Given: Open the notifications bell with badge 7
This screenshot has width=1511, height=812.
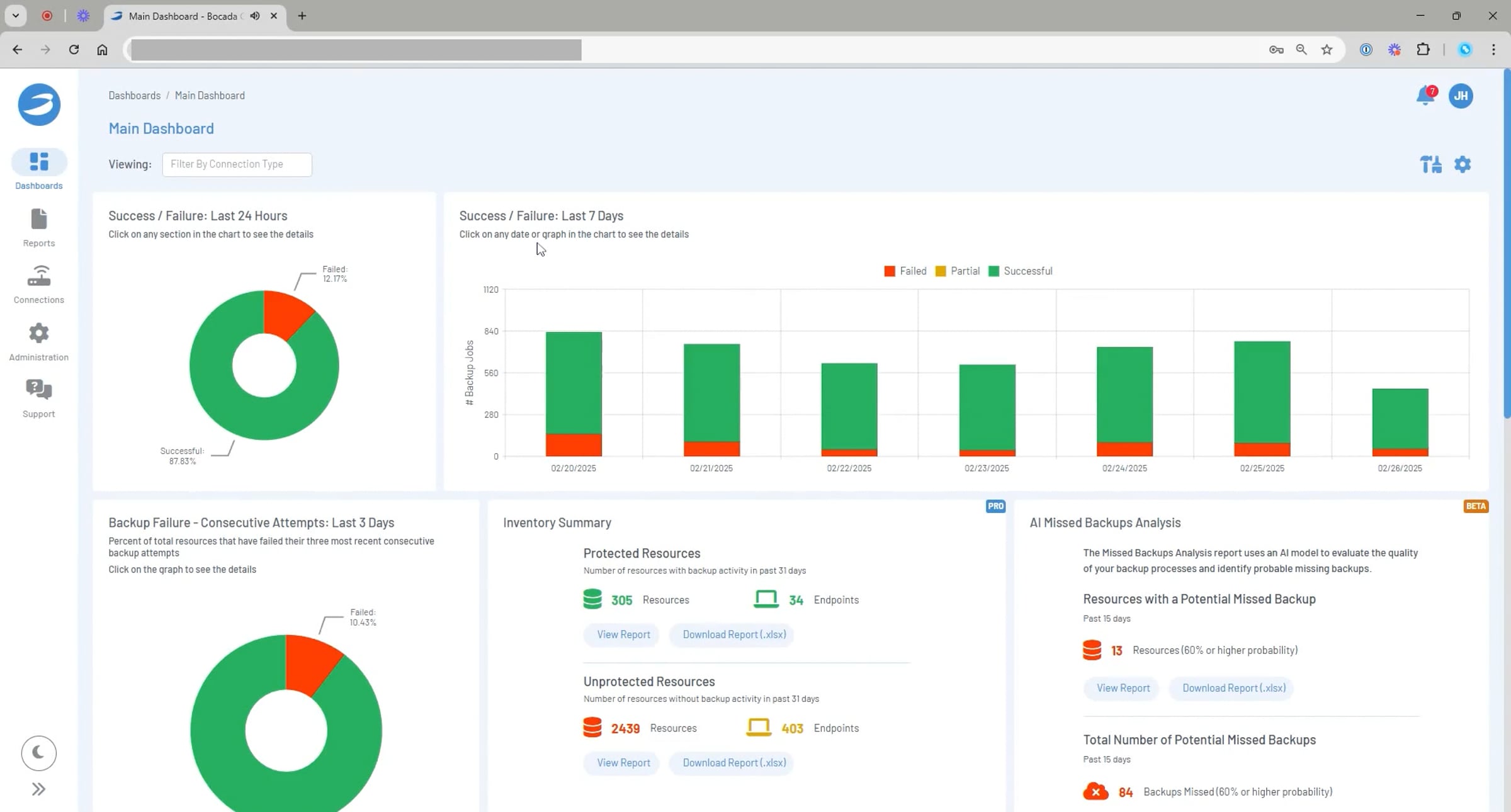Looking at the screenshot, I should coord(1425,96).
